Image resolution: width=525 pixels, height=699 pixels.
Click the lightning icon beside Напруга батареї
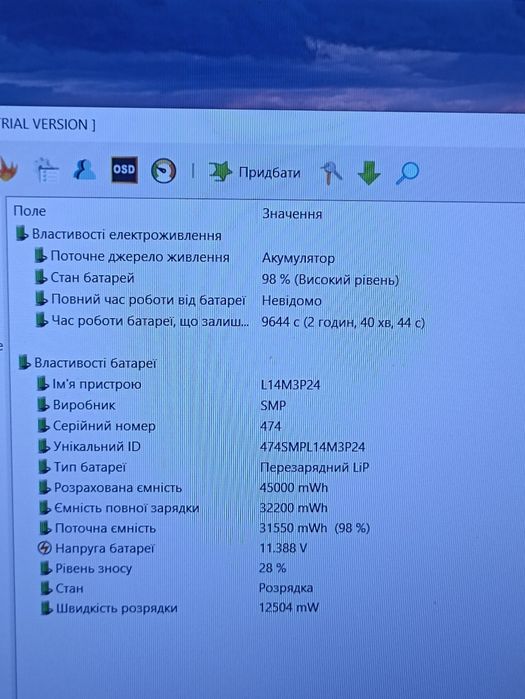pos(45,548)
